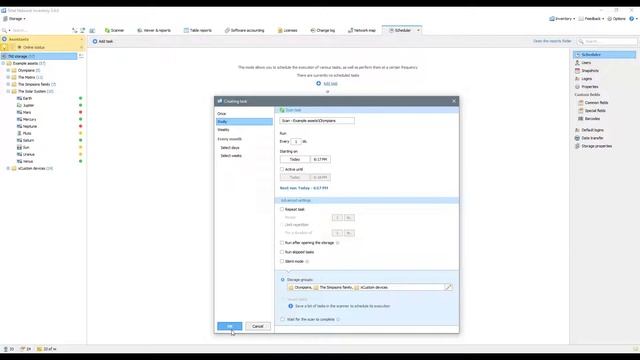This screenshot has height=360, width=640.
Task: Select the Saturn computer node
Action: [28, 140]
